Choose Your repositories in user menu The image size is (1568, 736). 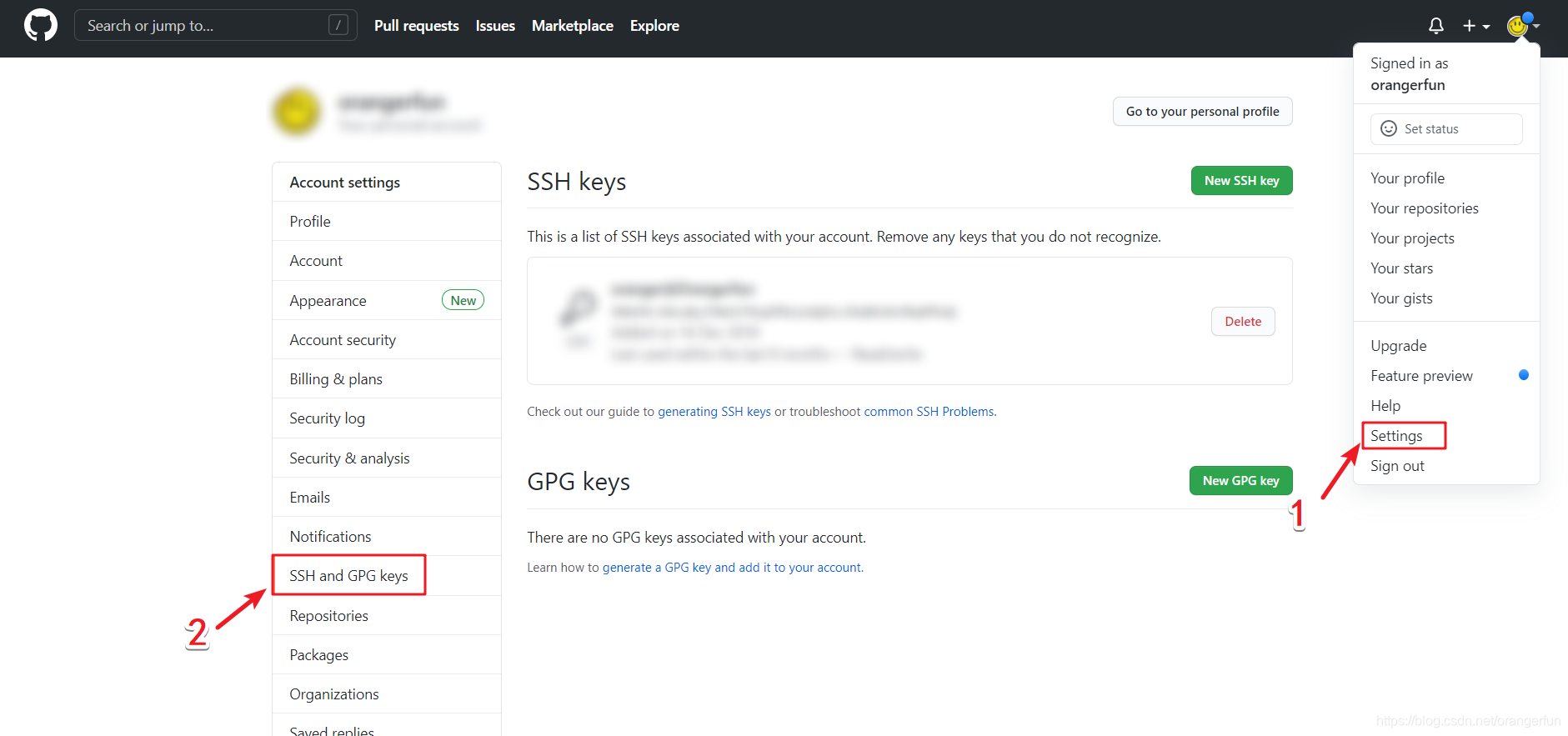click(1446, 208)
